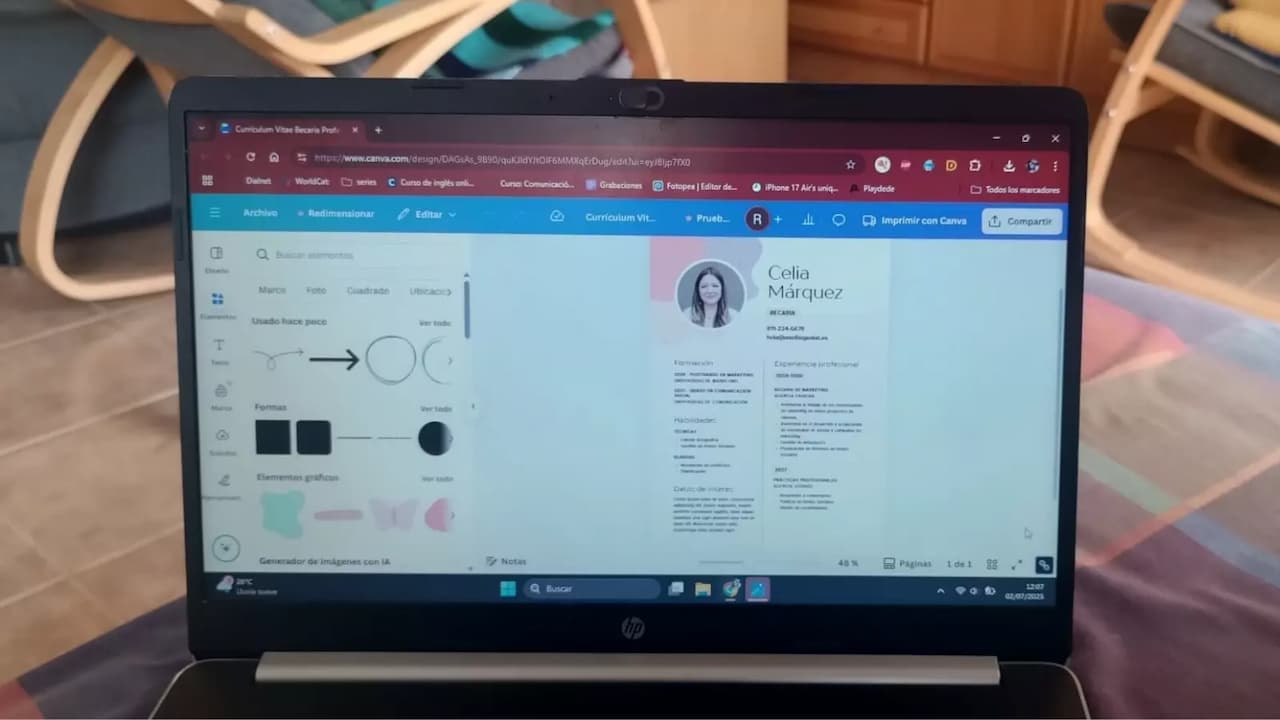Open the Subidos uploads panel

pyautogui.click(x=222, y=440)
